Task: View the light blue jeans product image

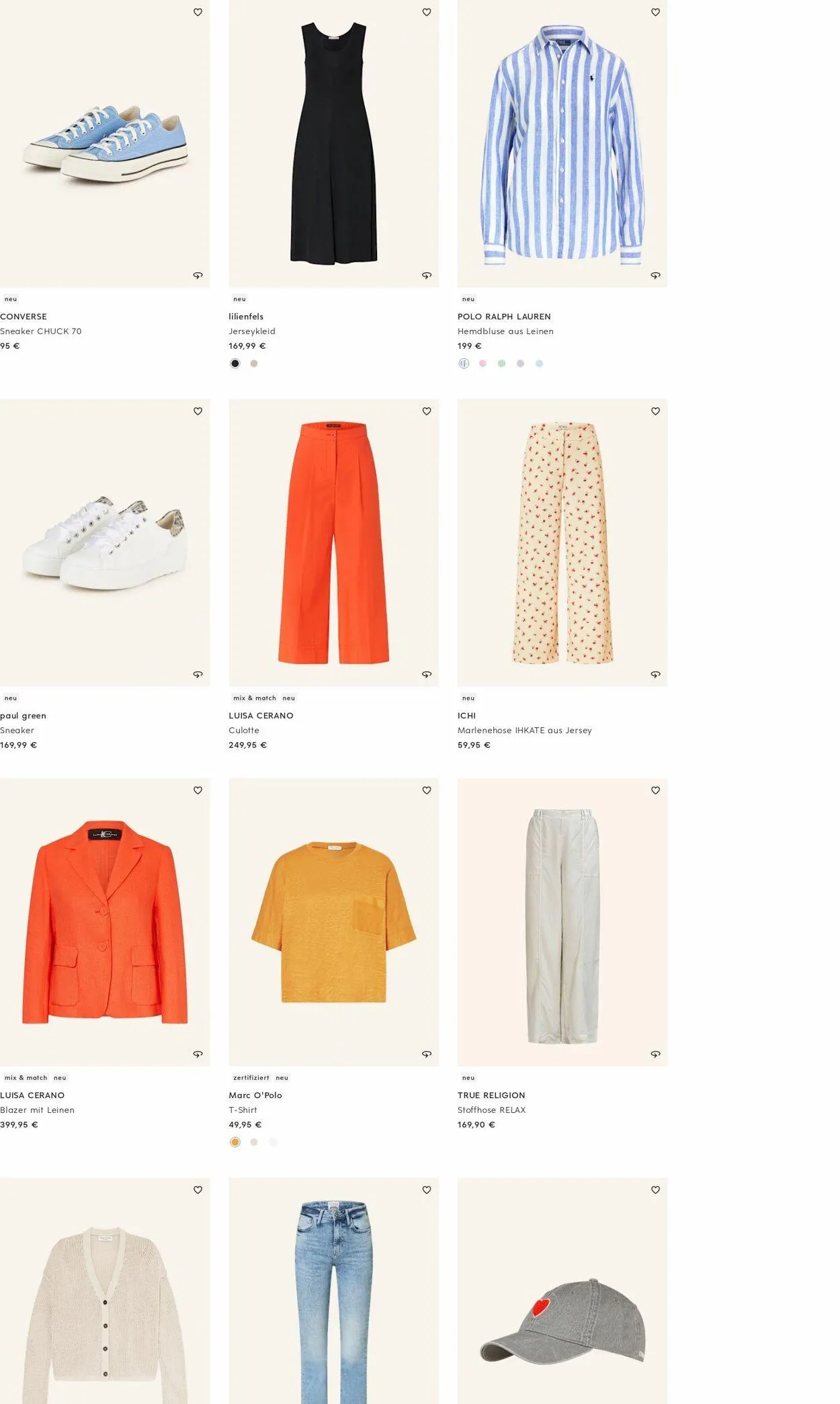Action: click(333, 1297)
